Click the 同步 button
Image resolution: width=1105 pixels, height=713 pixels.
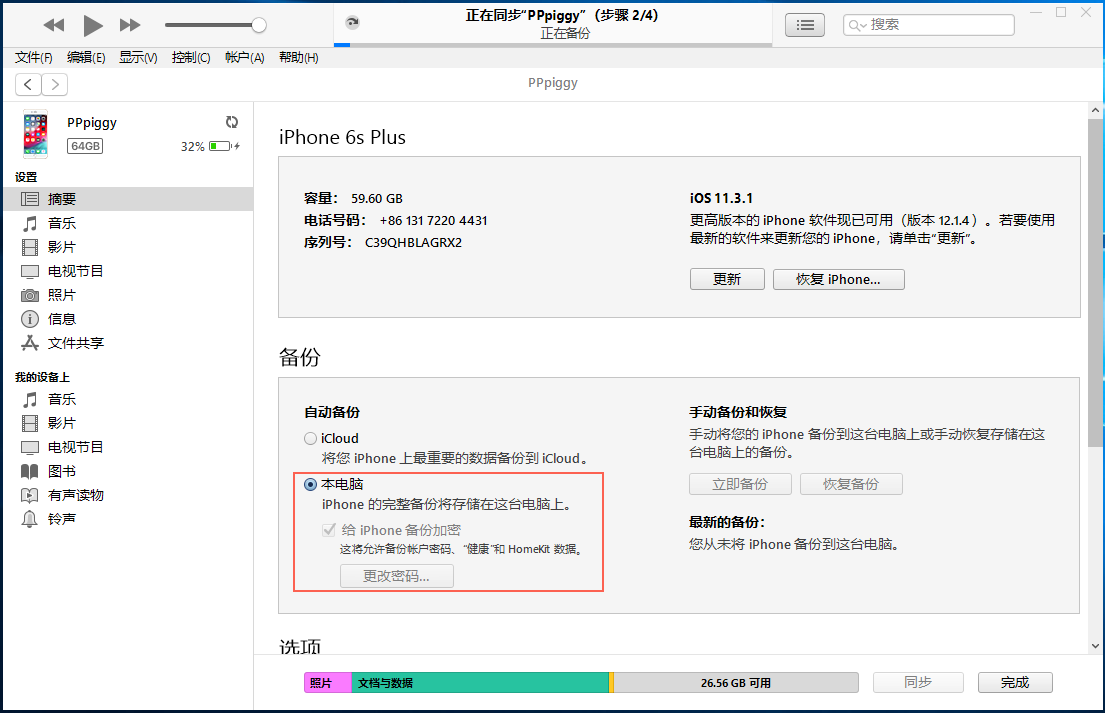click(x=918, y=682)
